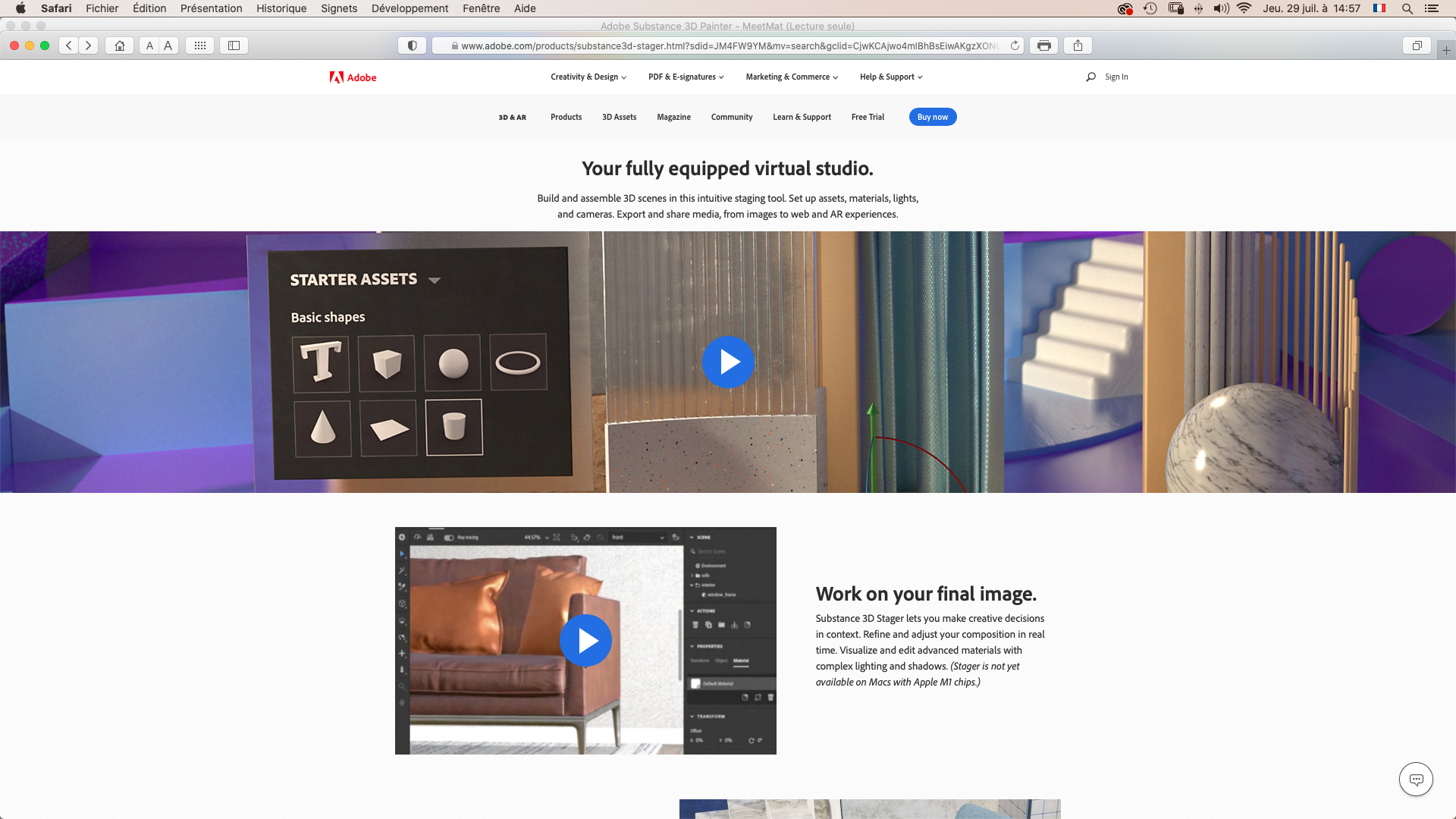Screen dimensions: 1456x819
Task: Click the privacy shield icon
Action: pos(413,45)
